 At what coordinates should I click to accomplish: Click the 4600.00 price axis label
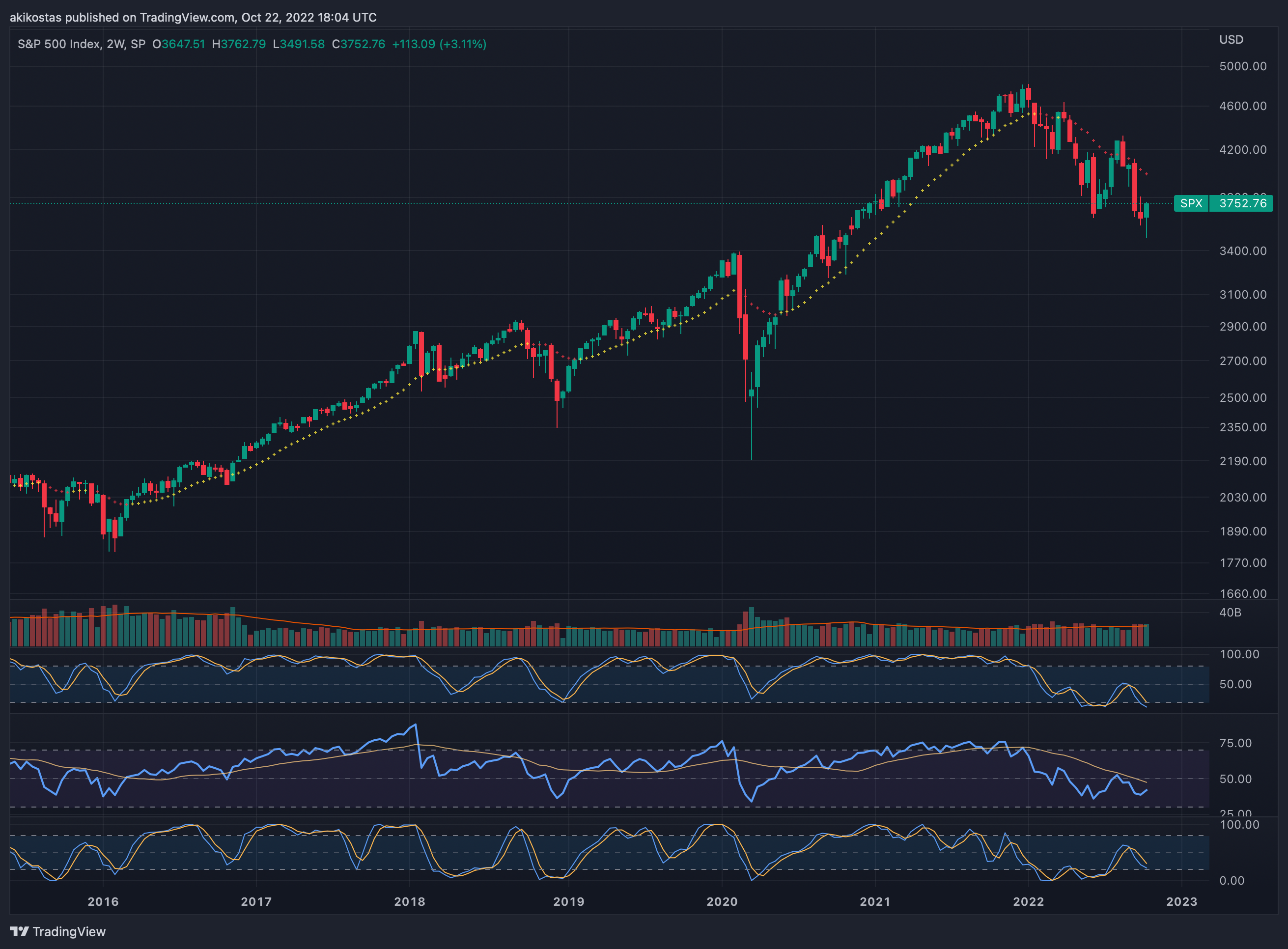1243,106
